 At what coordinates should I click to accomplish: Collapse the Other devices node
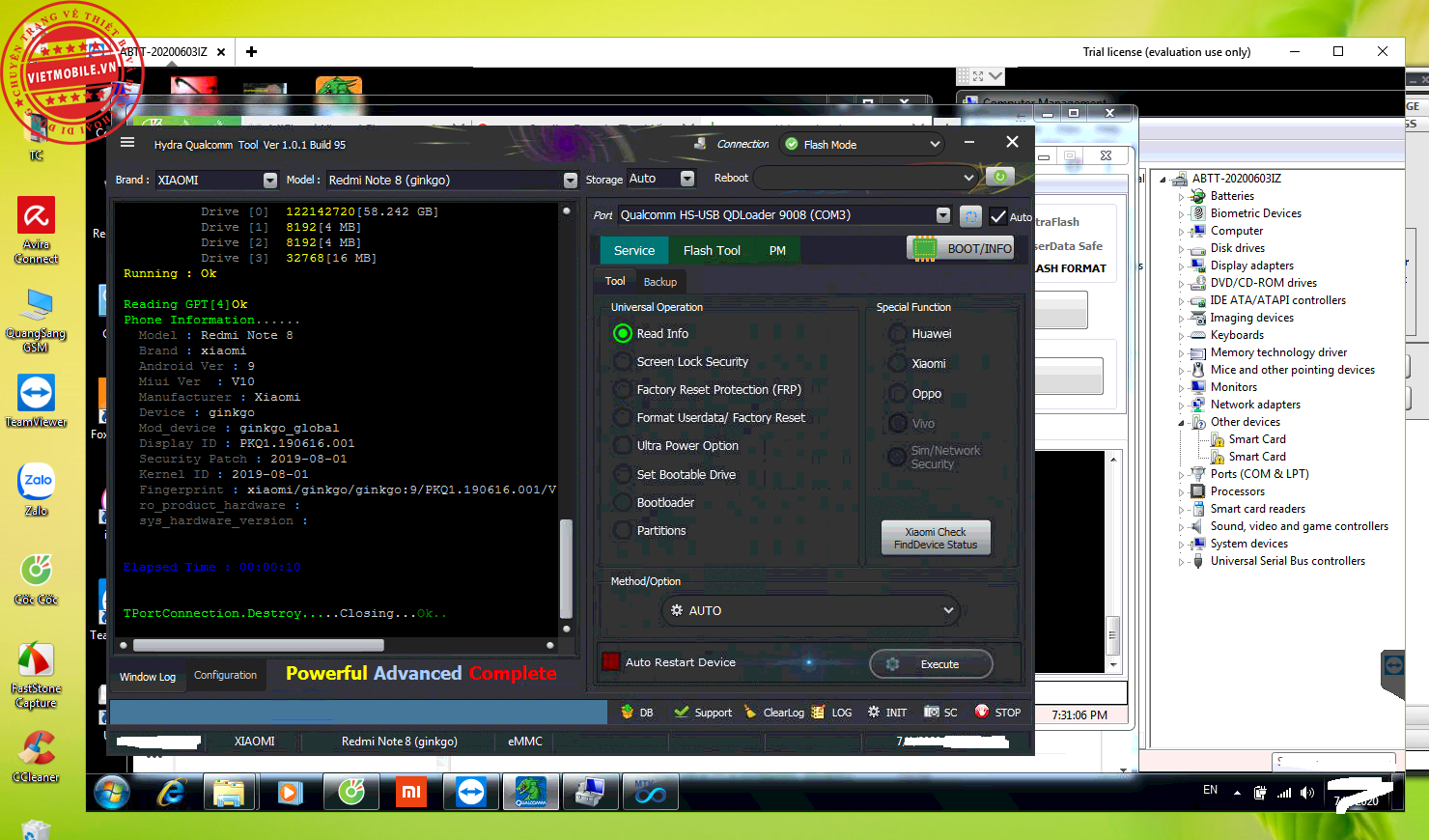point(1181,423)
